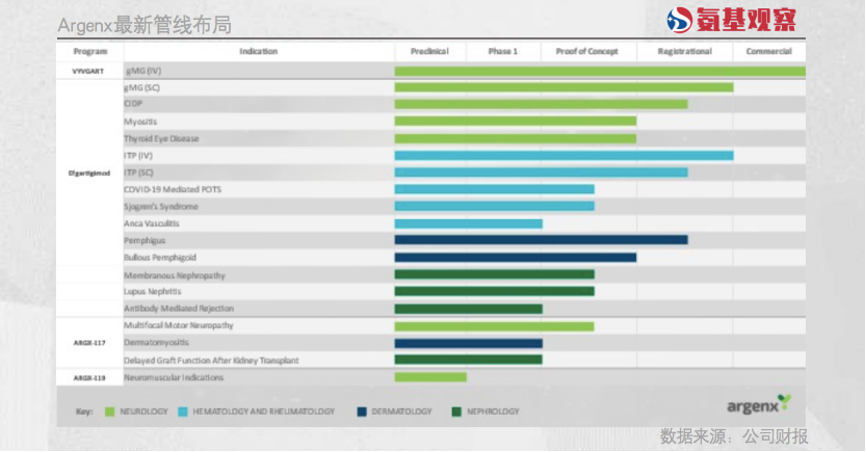Viewport: 866px width, 452px height.
Task: Click the Antibody Mediated Rejection indication text
Action: 179,309
